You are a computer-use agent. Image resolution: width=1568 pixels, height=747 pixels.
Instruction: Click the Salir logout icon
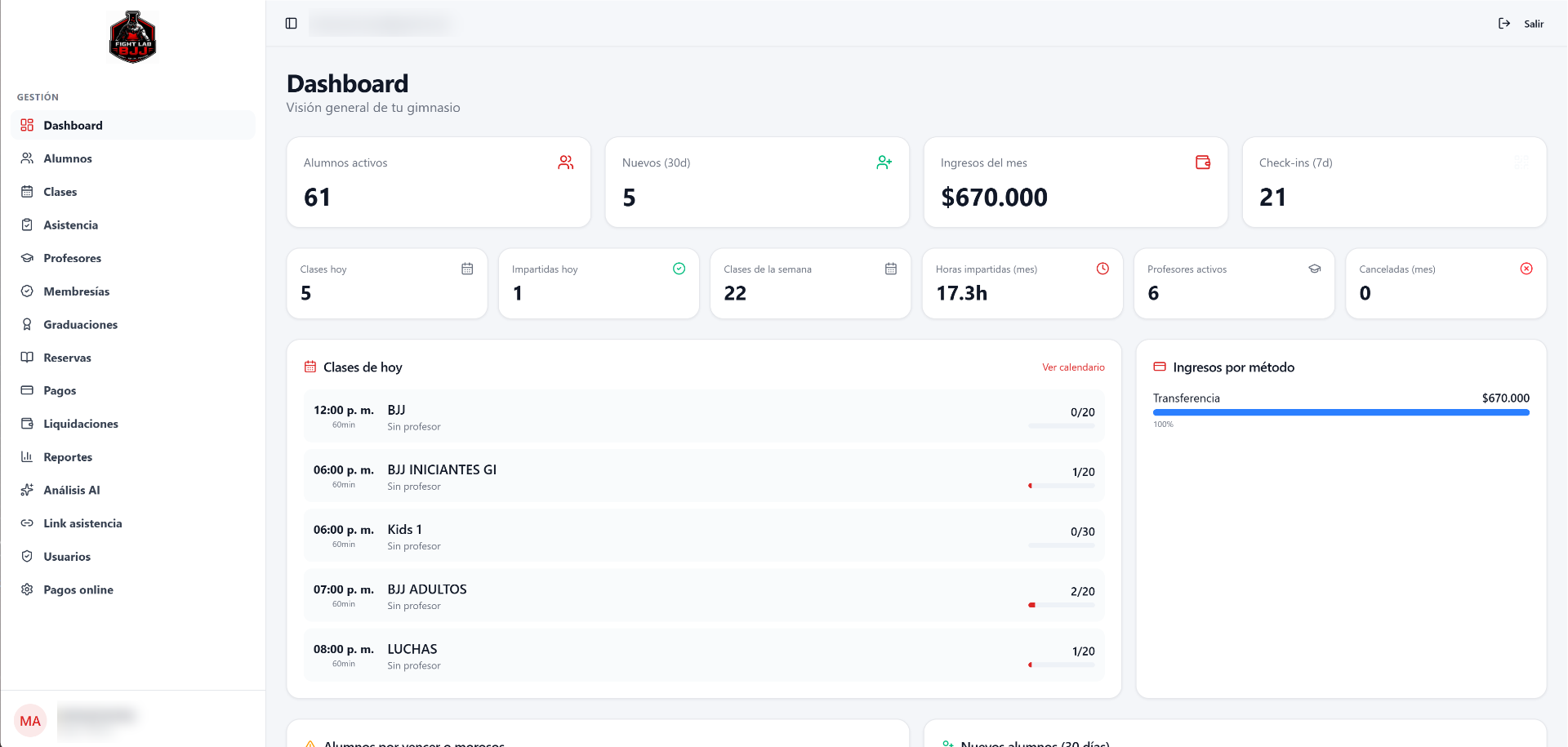click(x=1504, y=24)
